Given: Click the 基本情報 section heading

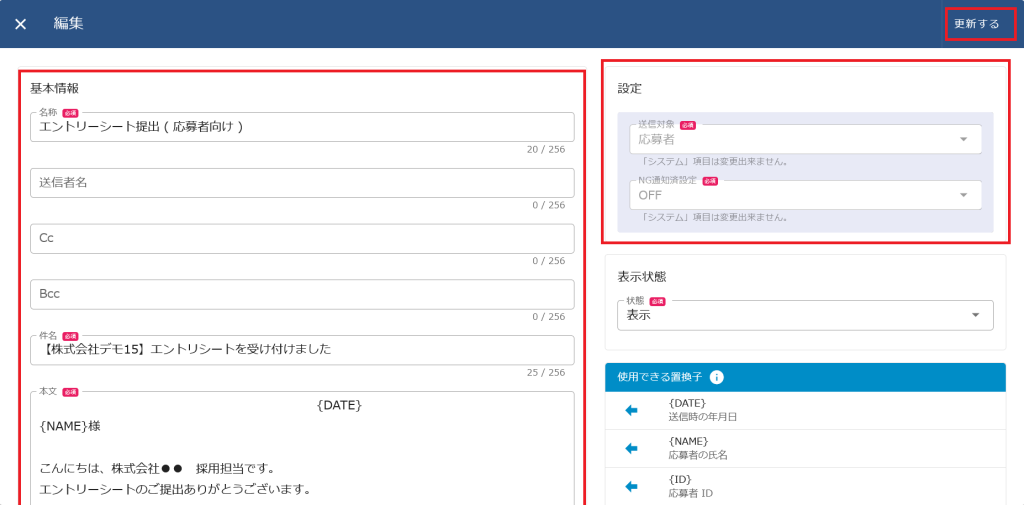Looking at the screenshot, I should coord(54,89).
